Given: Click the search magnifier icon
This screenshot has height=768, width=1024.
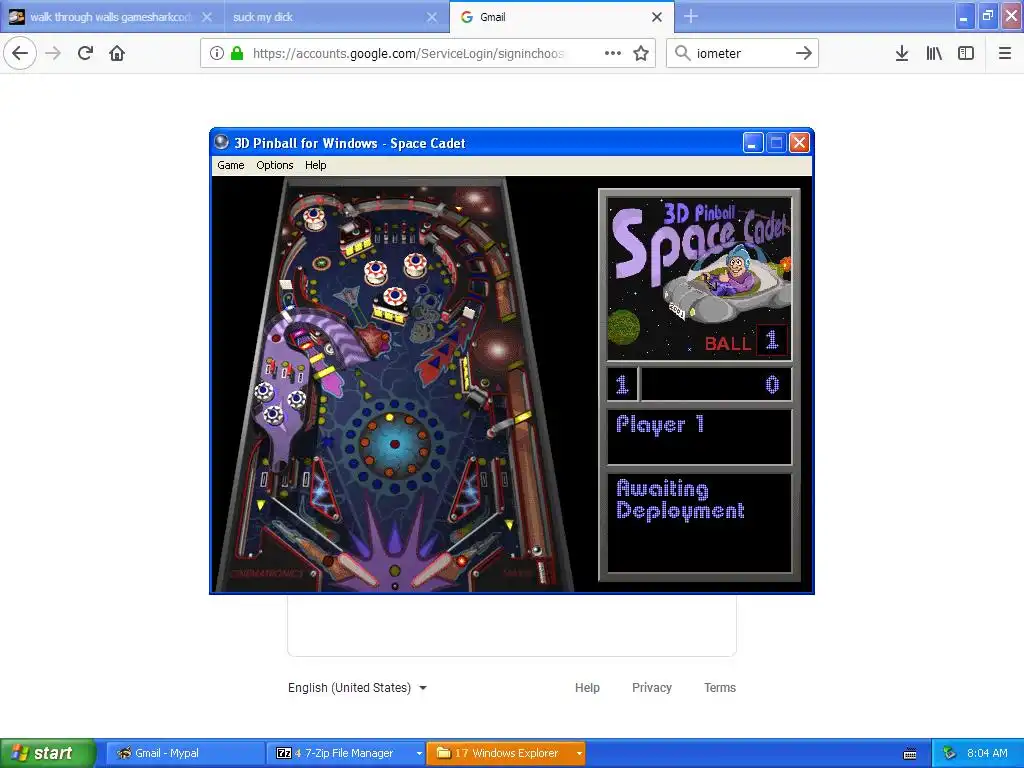Looking at the screenshot, I should click(682, 53).
